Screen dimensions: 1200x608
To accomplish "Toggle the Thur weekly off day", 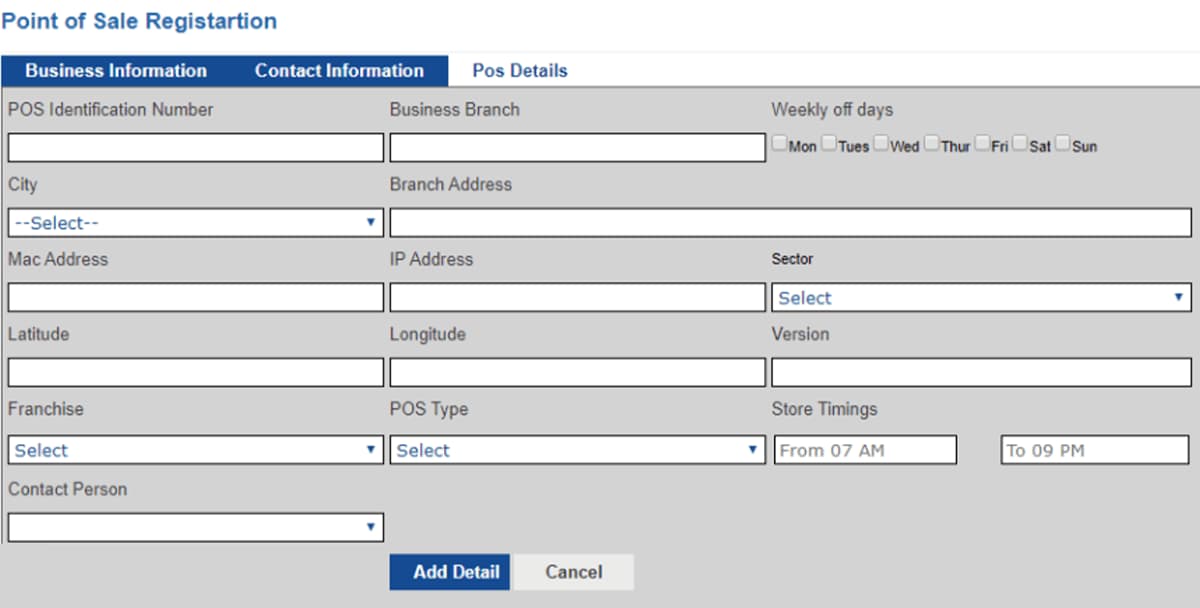I will 931,142.
